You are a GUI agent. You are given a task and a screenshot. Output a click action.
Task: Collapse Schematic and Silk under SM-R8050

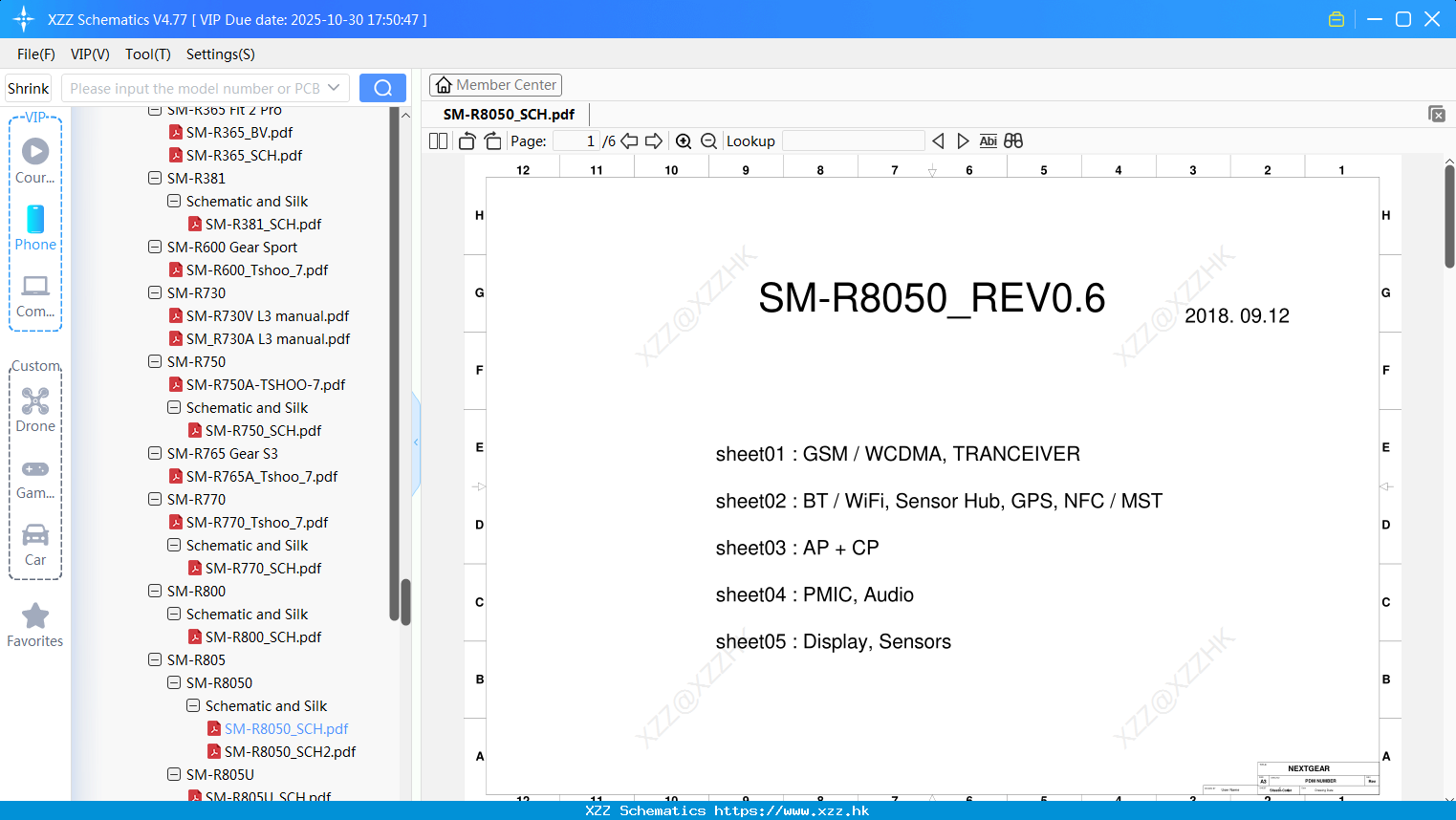(193, 705)
